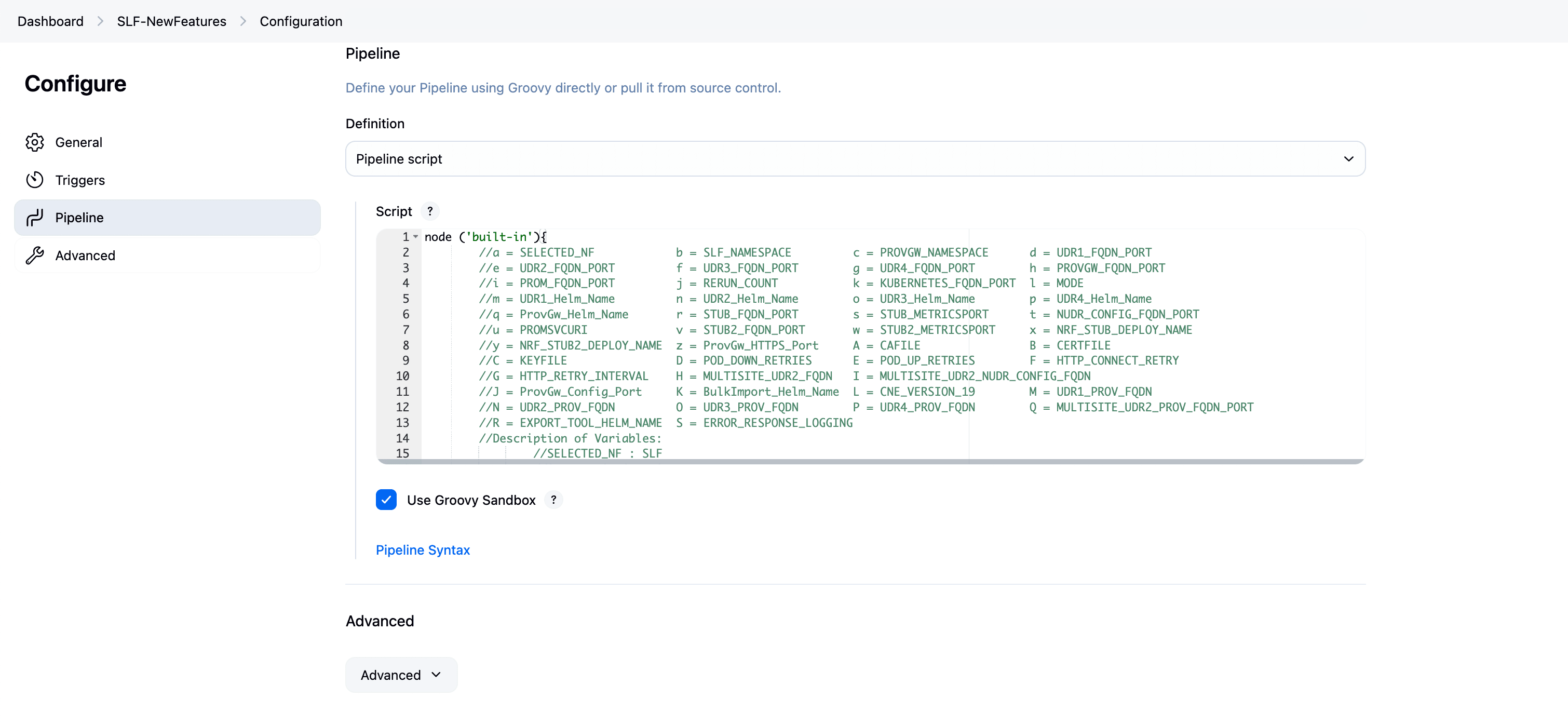Viewport: 1568px width, 725px height.
Task: Open the Use Groovy Sandbox help icon
Action: click(554, 500)
